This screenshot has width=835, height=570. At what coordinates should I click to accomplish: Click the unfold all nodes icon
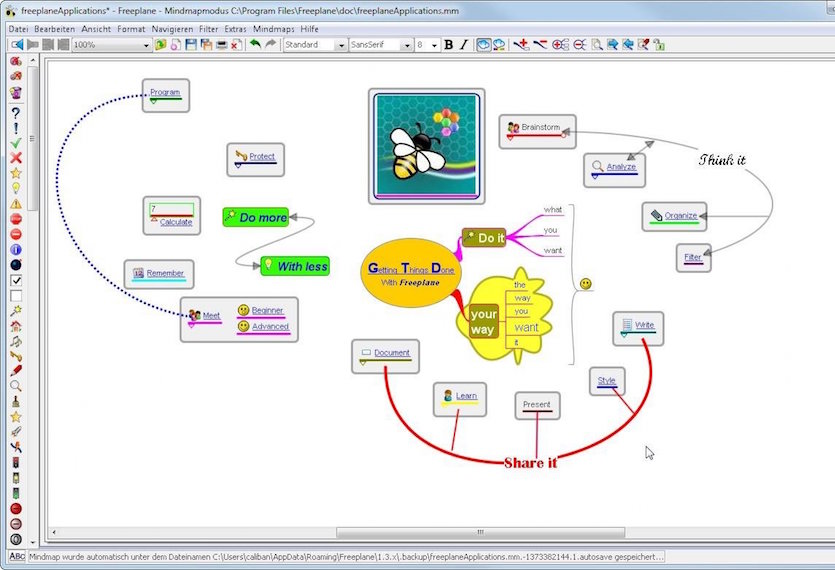pos(560,45)
